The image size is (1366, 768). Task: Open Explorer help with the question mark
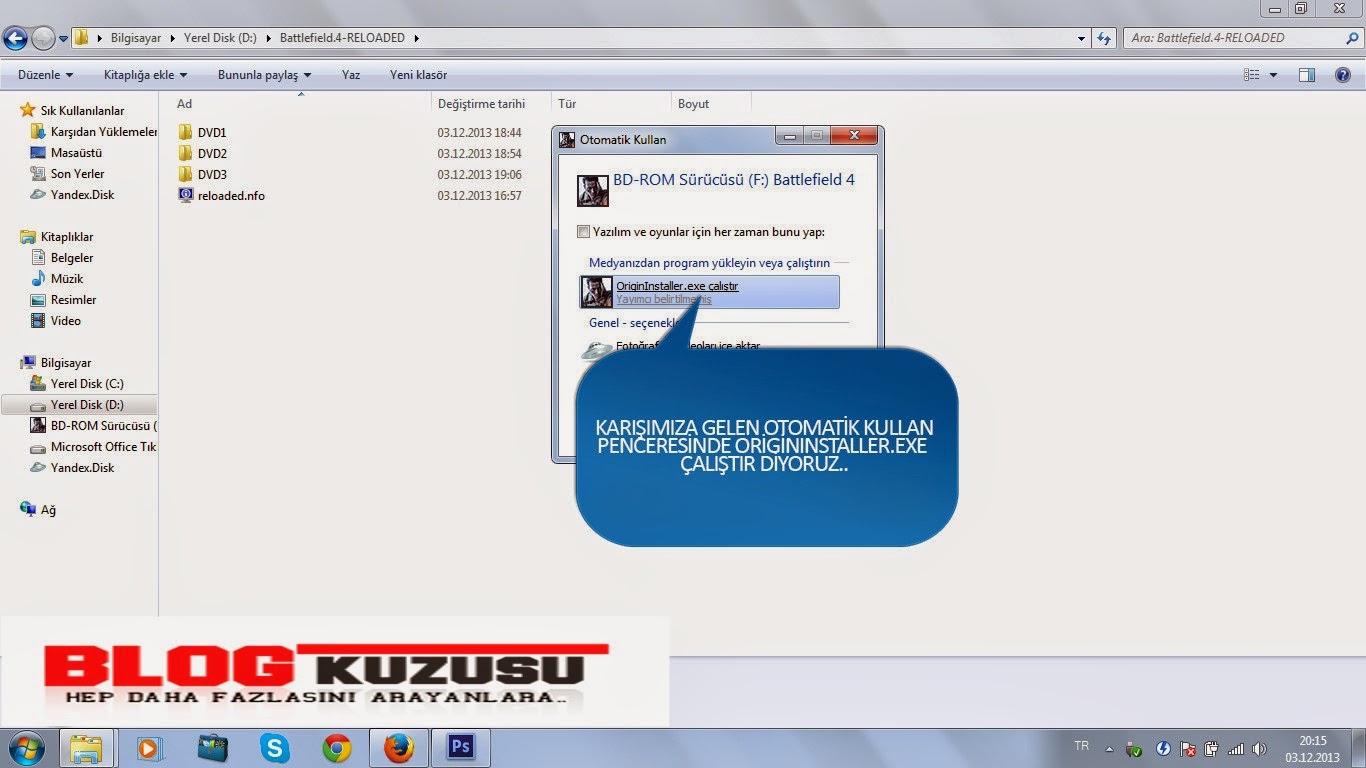pyautogui.click(x=1343, y=75)
